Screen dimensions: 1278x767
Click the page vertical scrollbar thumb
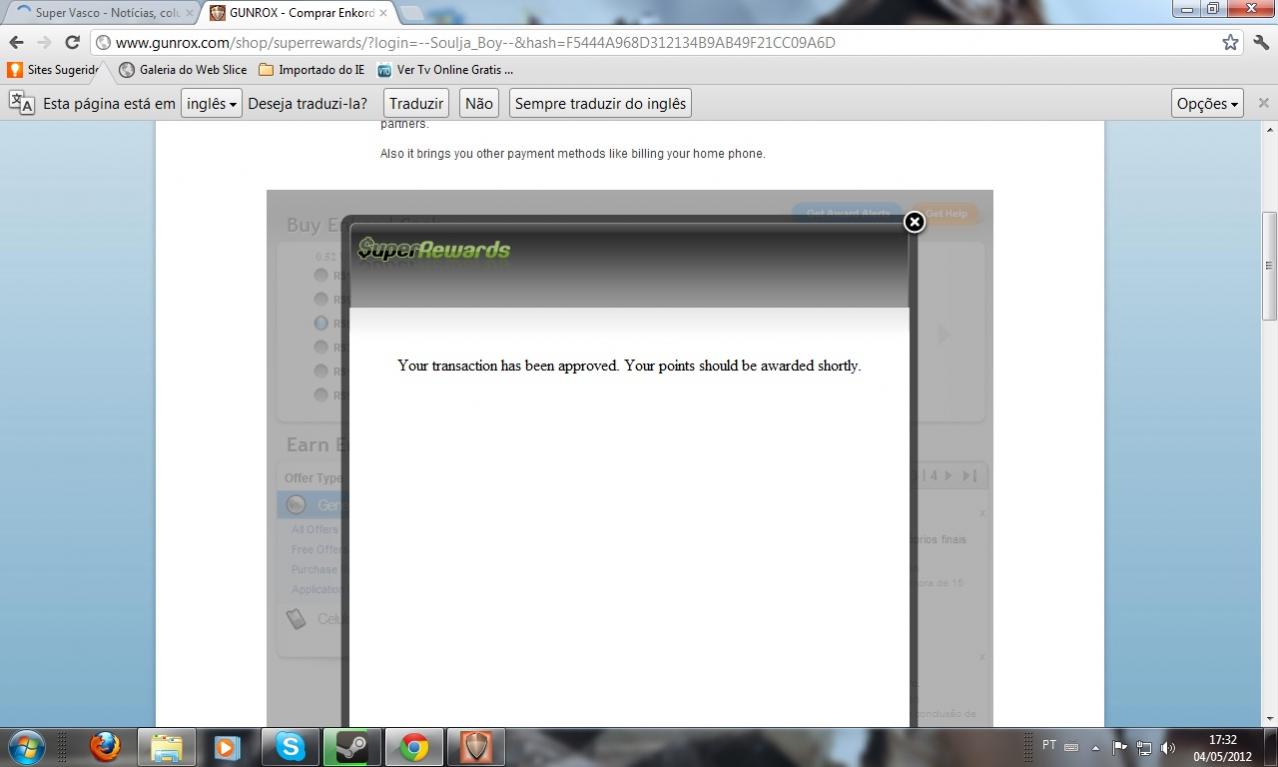(1269, 265)
